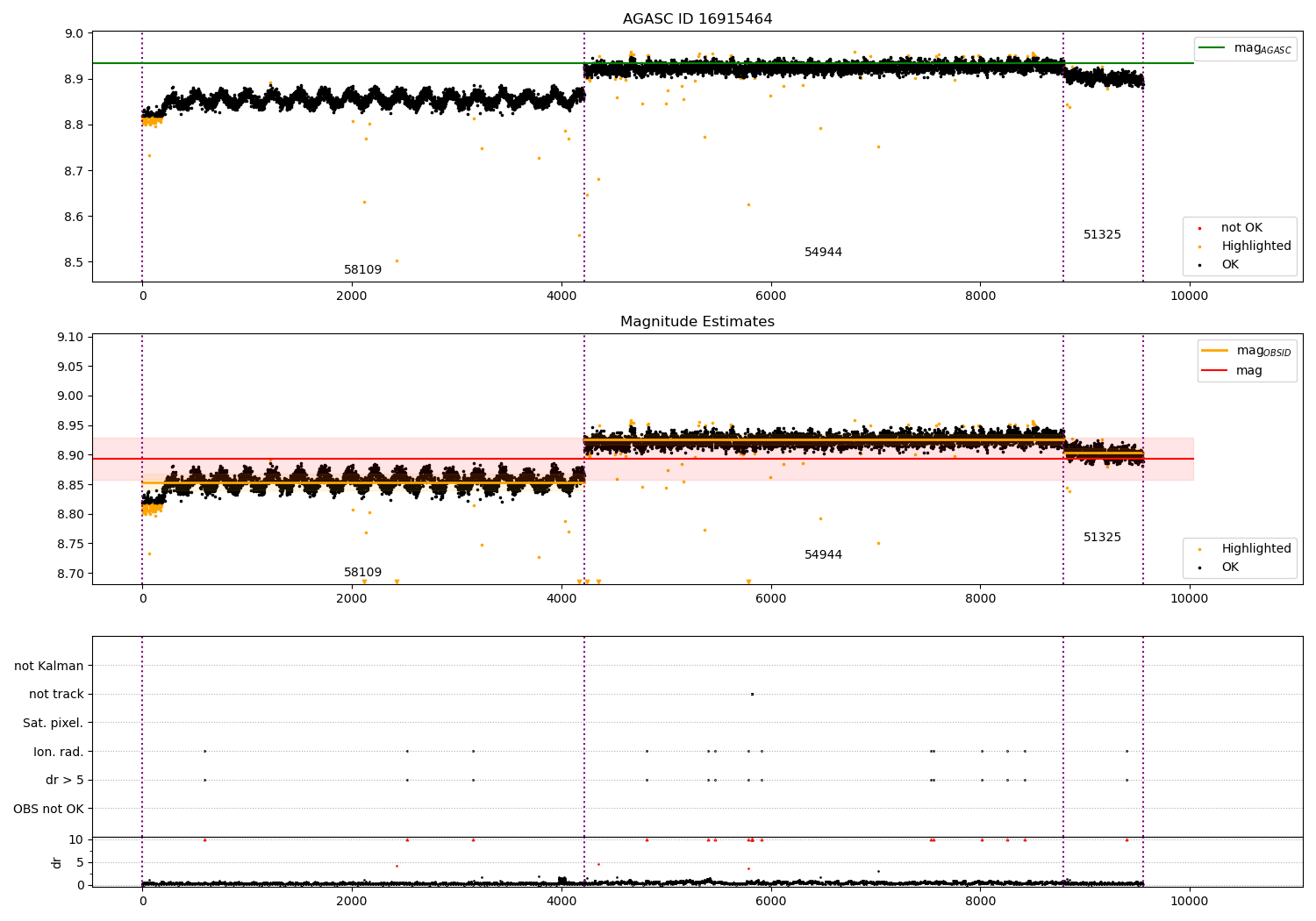Click the 9.0 tick on top plot

[x=75, y=34]
